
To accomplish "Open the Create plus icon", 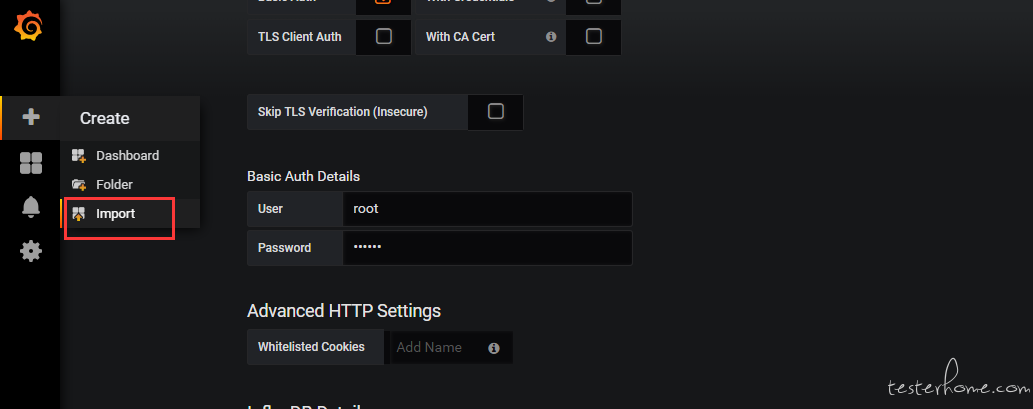I will pos(31,118).
